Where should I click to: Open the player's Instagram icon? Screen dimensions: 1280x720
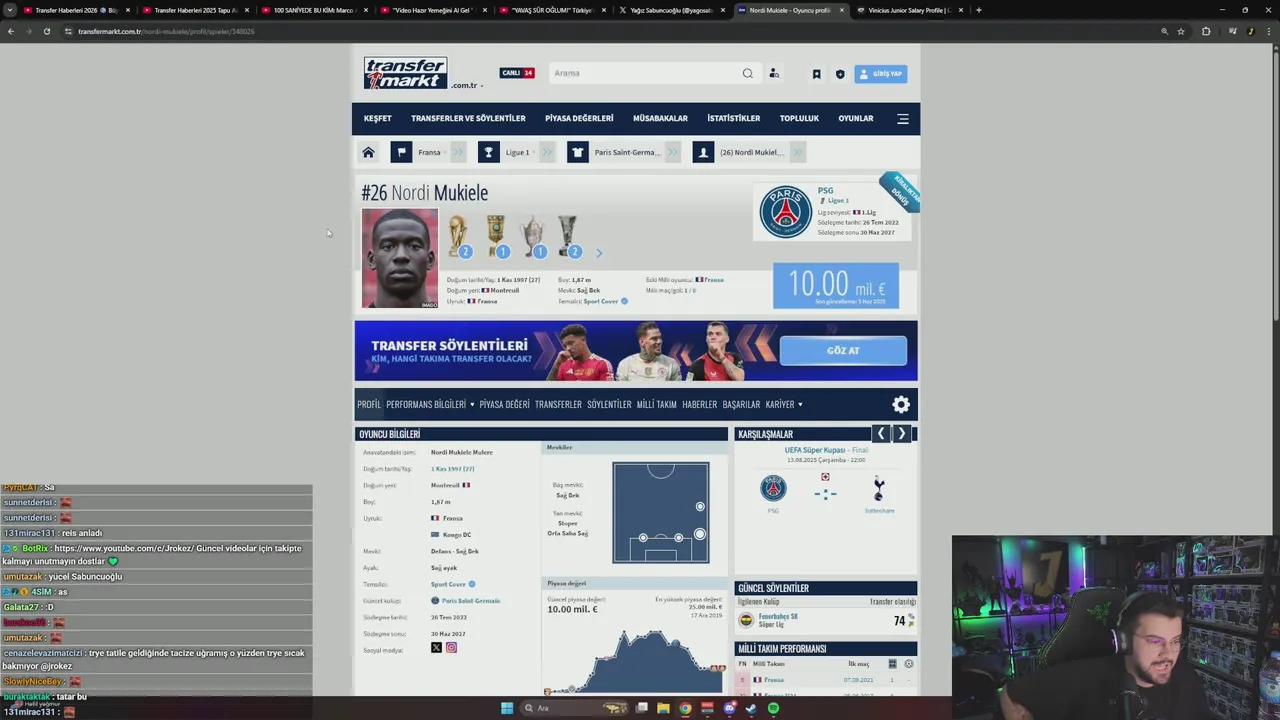[x=451, y=648]
